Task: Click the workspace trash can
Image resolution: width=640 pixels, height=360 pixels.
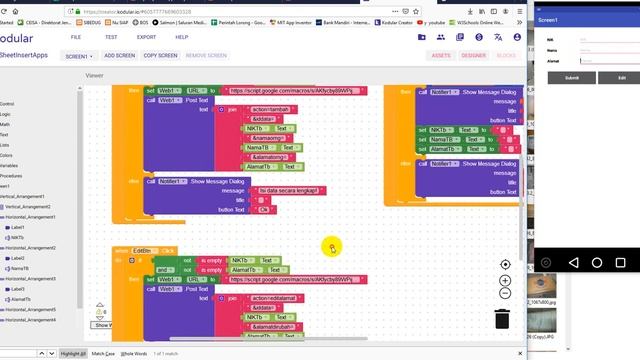Action: [x=502, y=319]
